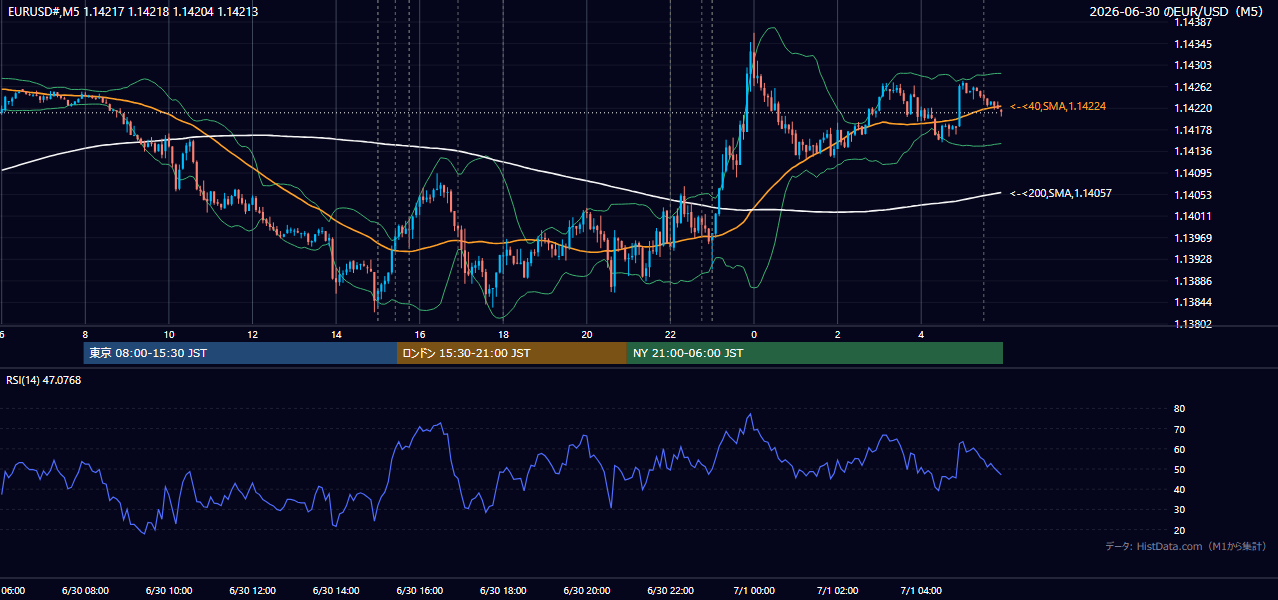
Task: Click the RSI scale value 70
Action: [1180, 429]
